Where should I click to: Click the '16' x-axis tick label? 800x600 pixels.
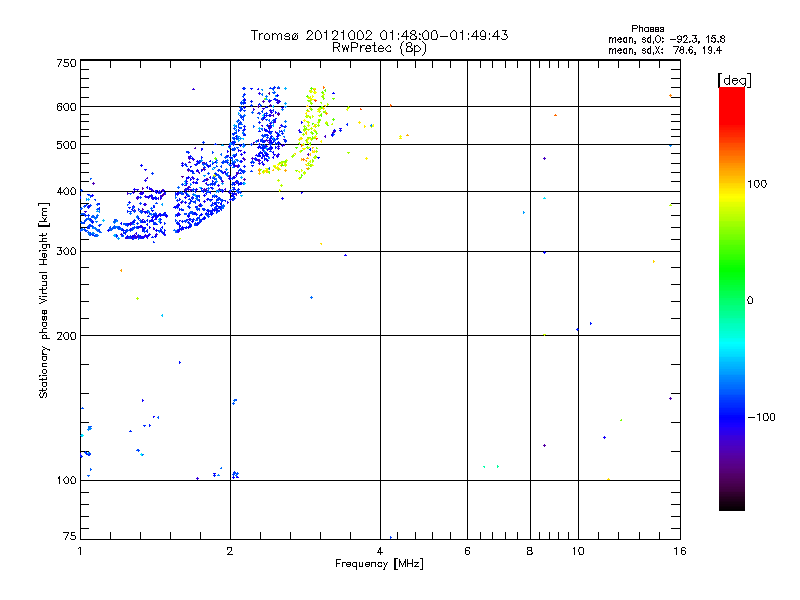pos(680,551)
